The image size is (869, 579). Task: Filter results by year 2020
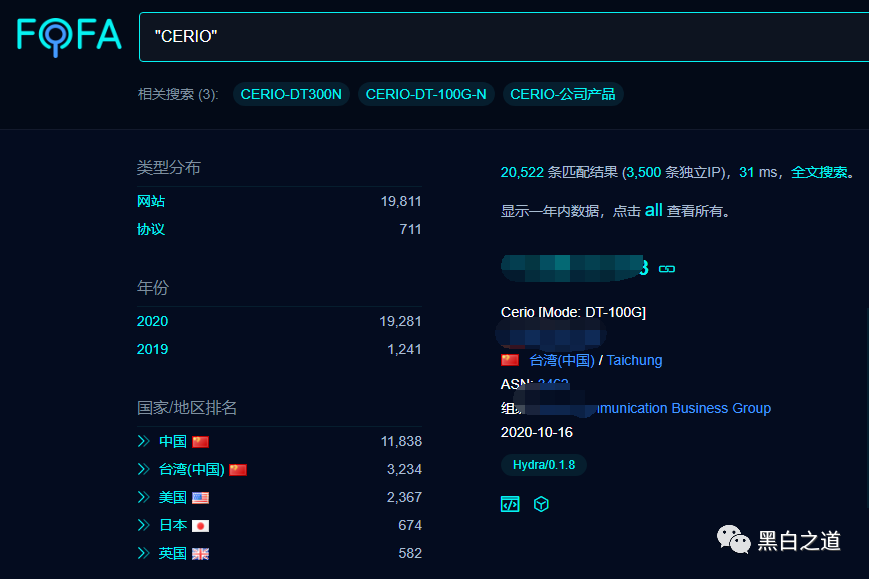click(x=152, y=321)
